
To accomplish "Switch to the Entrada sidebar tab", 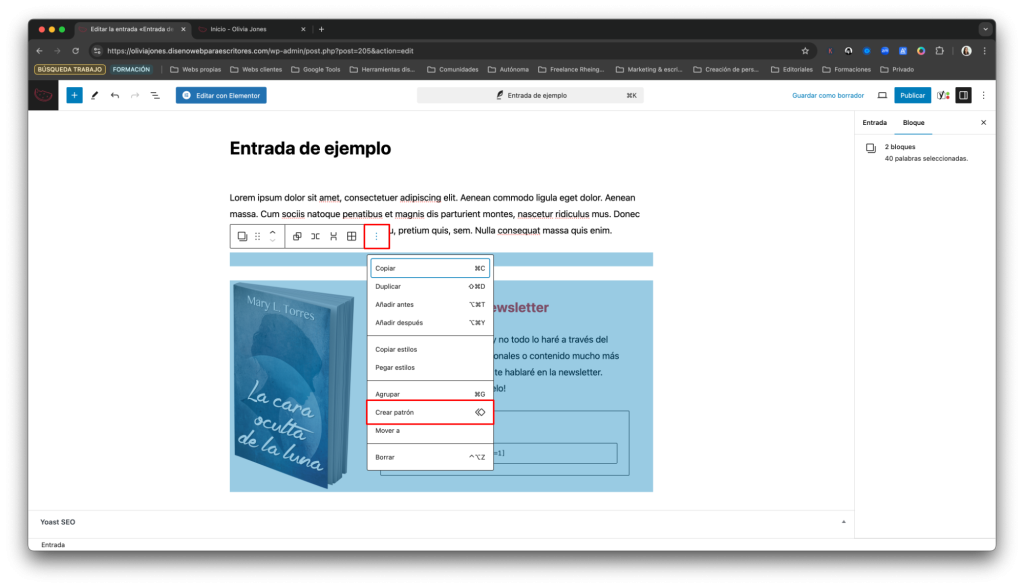I will (875, 122).
